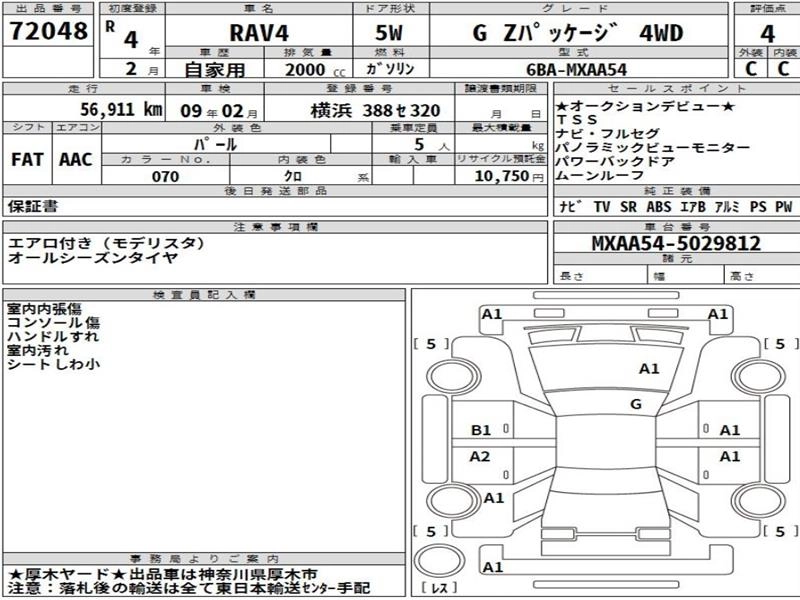Viewport: 800px width, 600px height.
Task: Click the A2 damage mark on diagram
Action: tap(480, 456)
